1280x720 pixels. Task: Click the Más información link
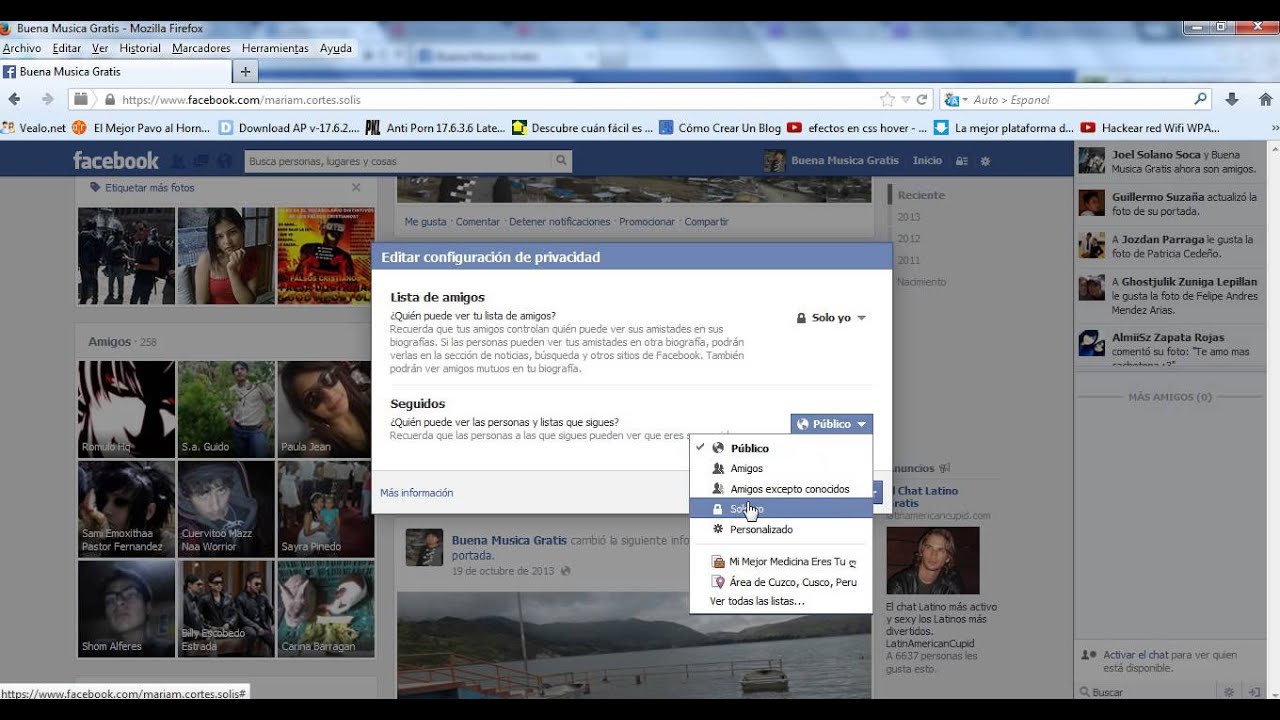click(x=416, y=493)
